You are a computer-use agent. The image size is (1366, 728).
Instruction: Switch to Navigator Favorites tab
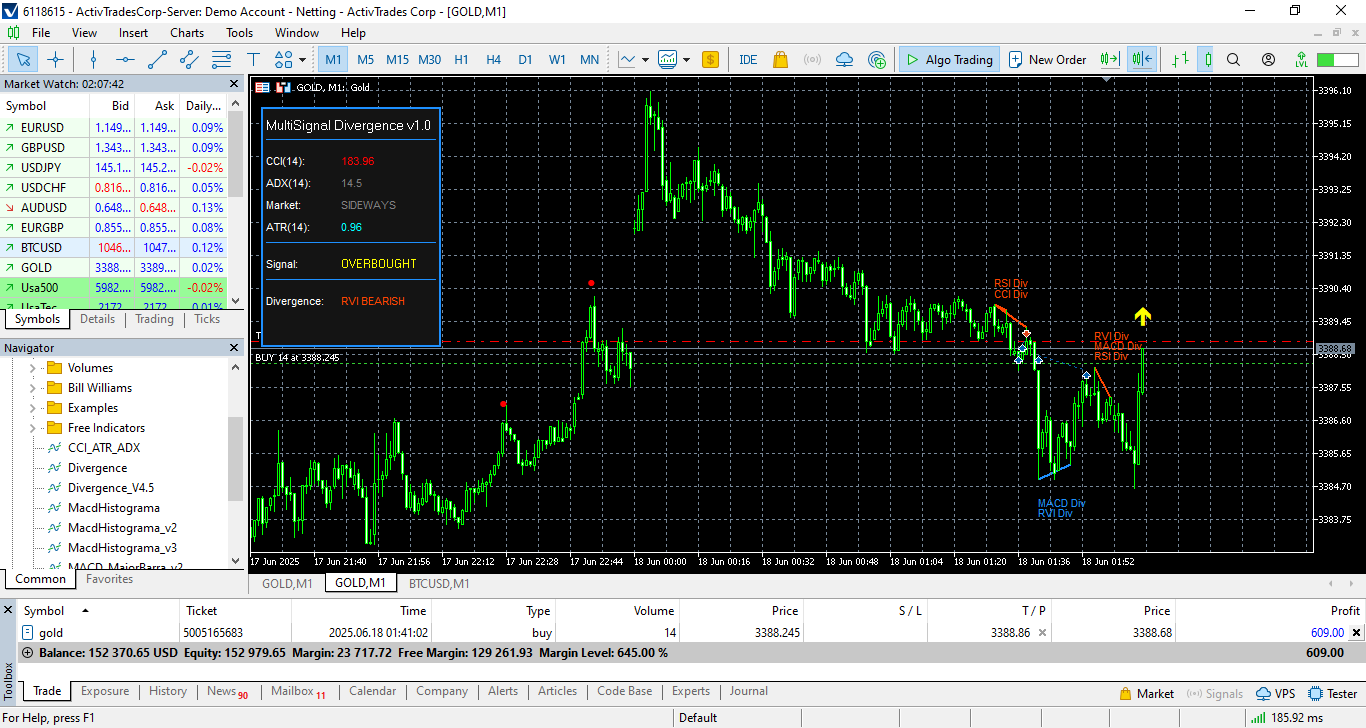(x=109, y=579)
